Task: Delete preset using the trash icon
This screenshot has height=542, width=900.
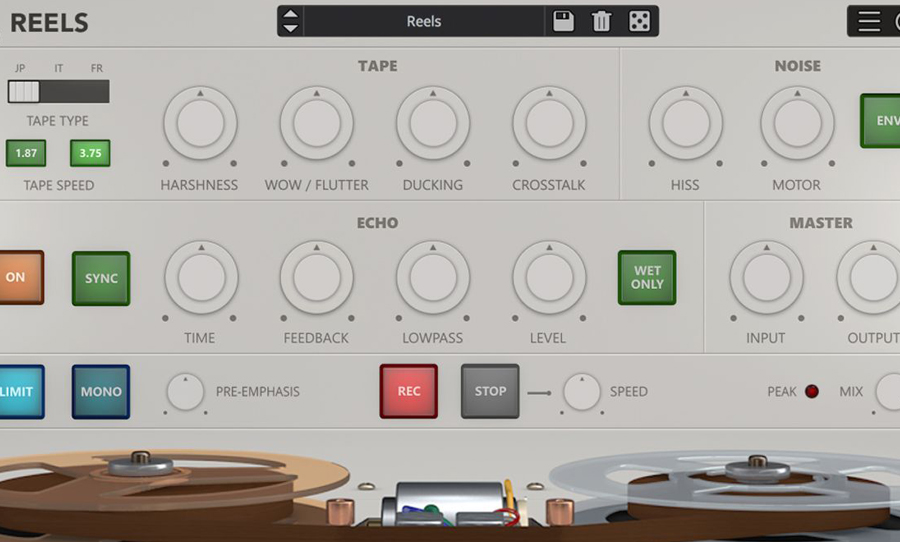Action: click(601, 21)
